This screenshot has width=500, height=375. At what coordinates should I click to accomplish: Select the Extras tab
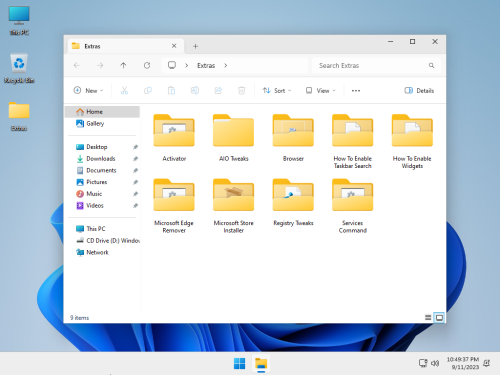(x=125, y=46)
